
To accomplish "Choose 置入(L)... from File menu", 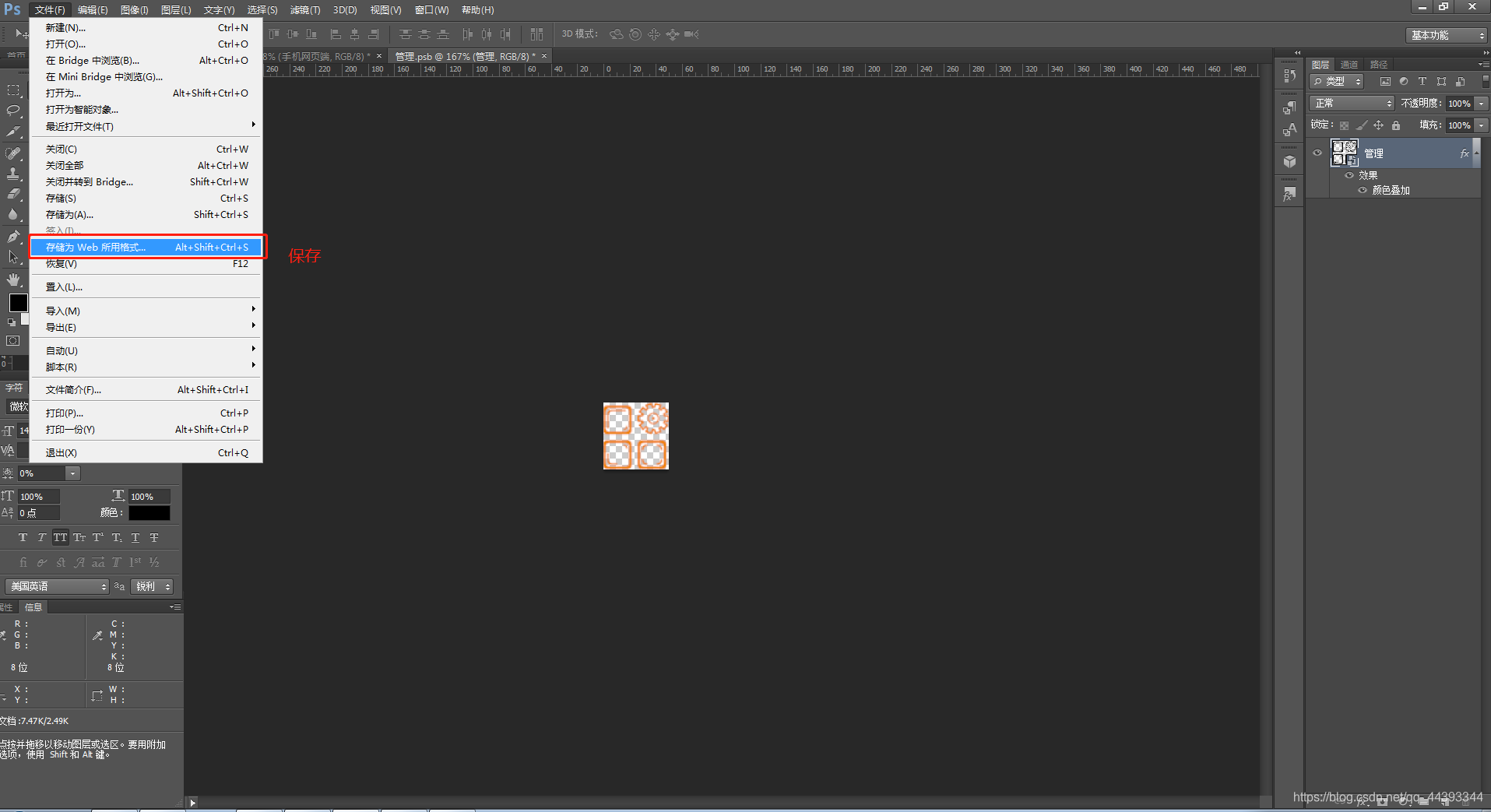I will pyautogui.click(x=146, y=287).
